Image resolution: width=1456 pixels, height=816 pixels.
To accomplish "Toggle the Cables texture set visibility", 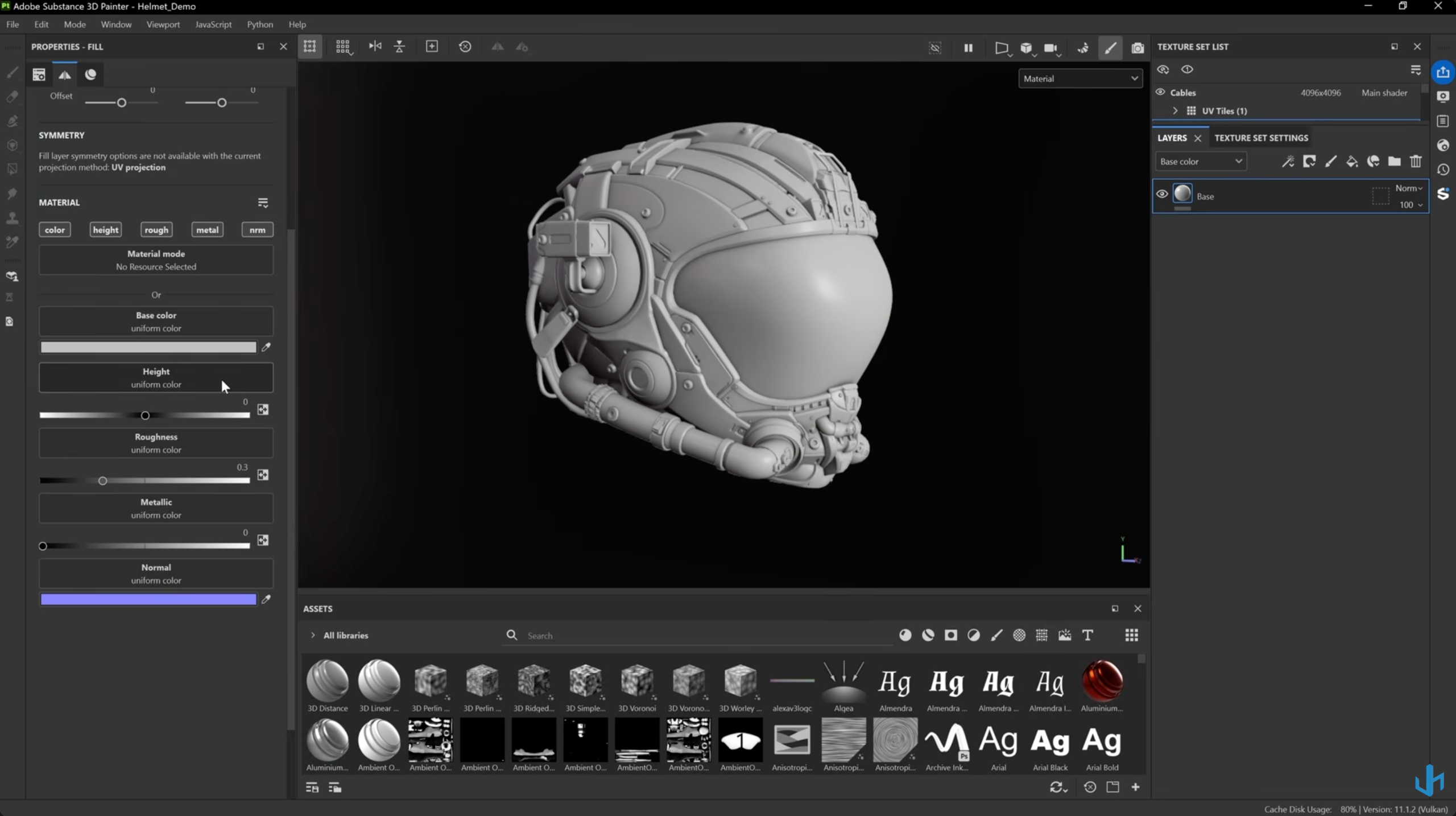I will pos(1160,92).
